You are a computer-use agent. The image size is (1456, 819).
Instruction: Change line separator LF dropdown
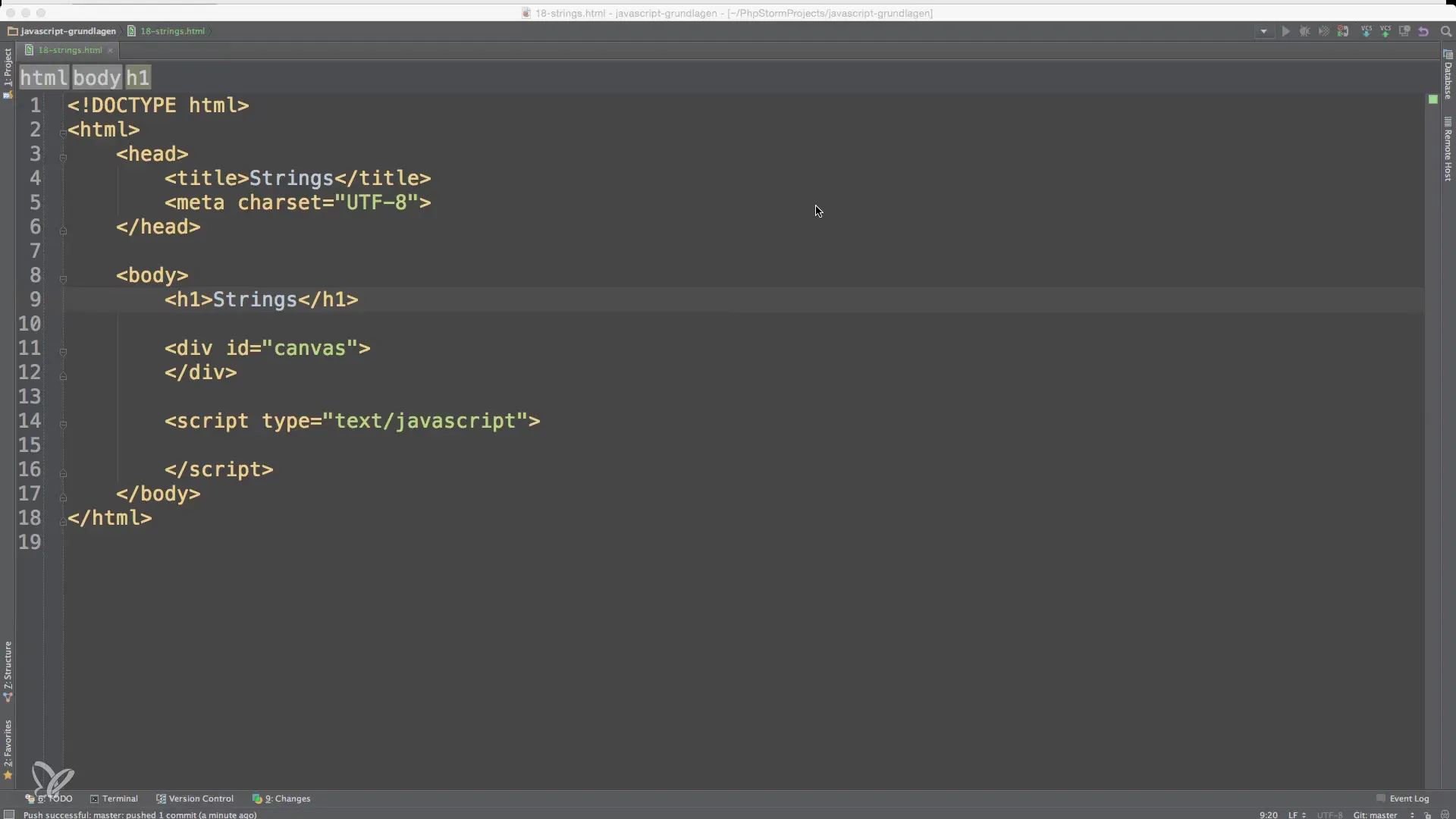pos(1297,814)
